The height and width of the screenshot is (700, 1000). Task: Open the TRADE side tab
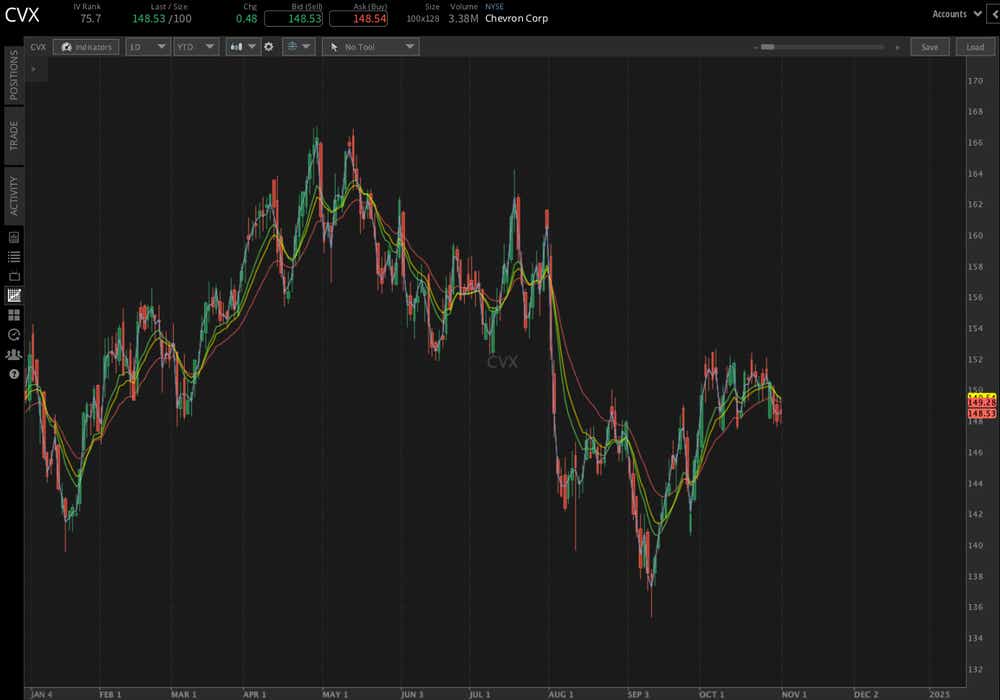pos(14,136)
